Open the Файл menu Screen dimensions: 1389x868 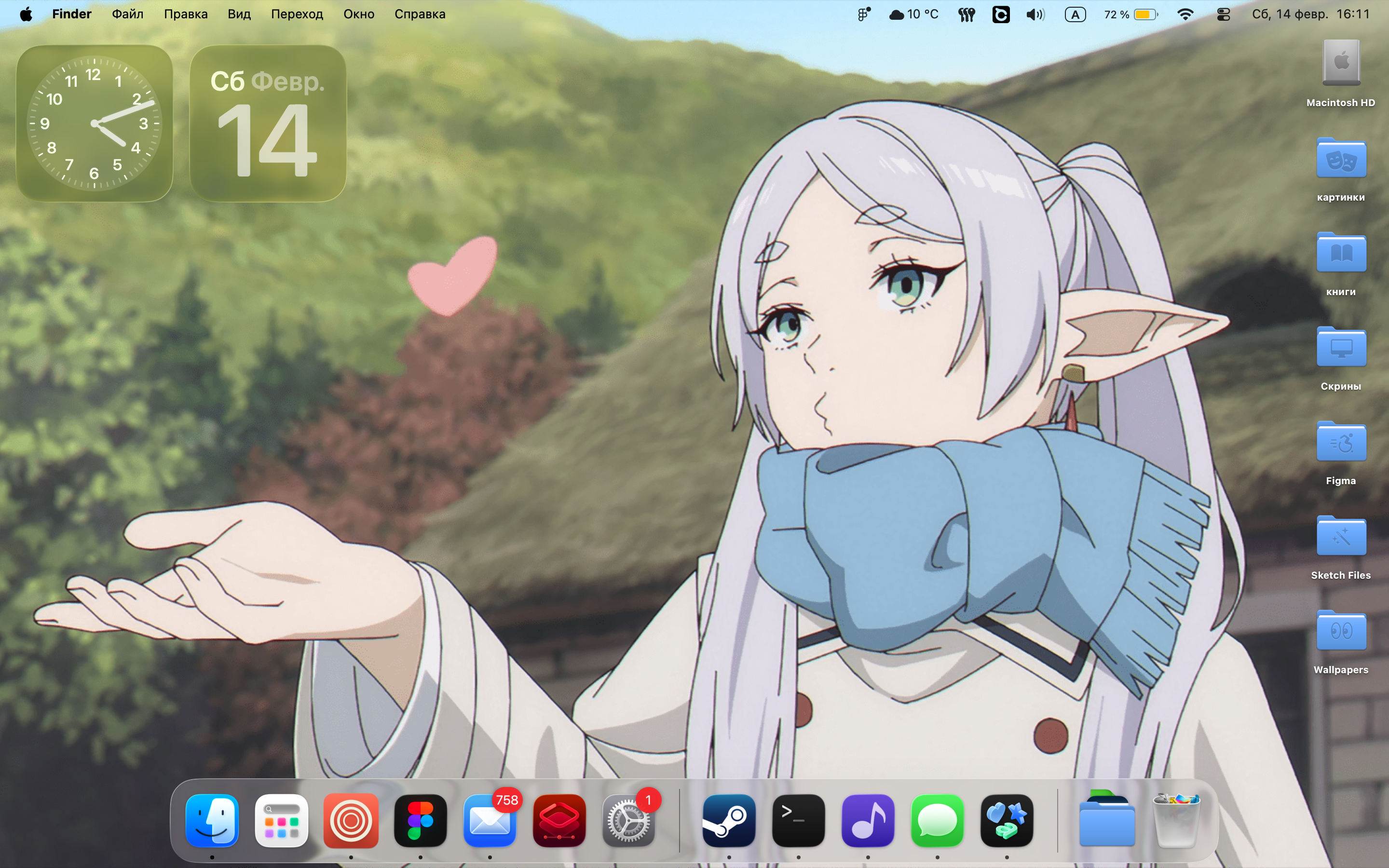point(127,14)
